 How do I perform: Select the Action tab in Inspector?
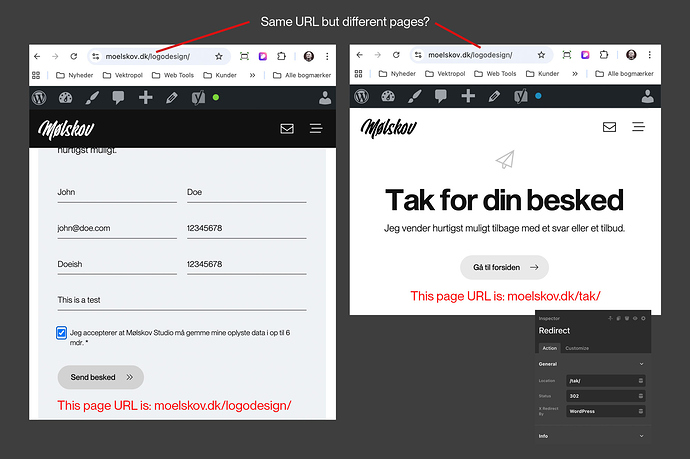coord(549,348)
